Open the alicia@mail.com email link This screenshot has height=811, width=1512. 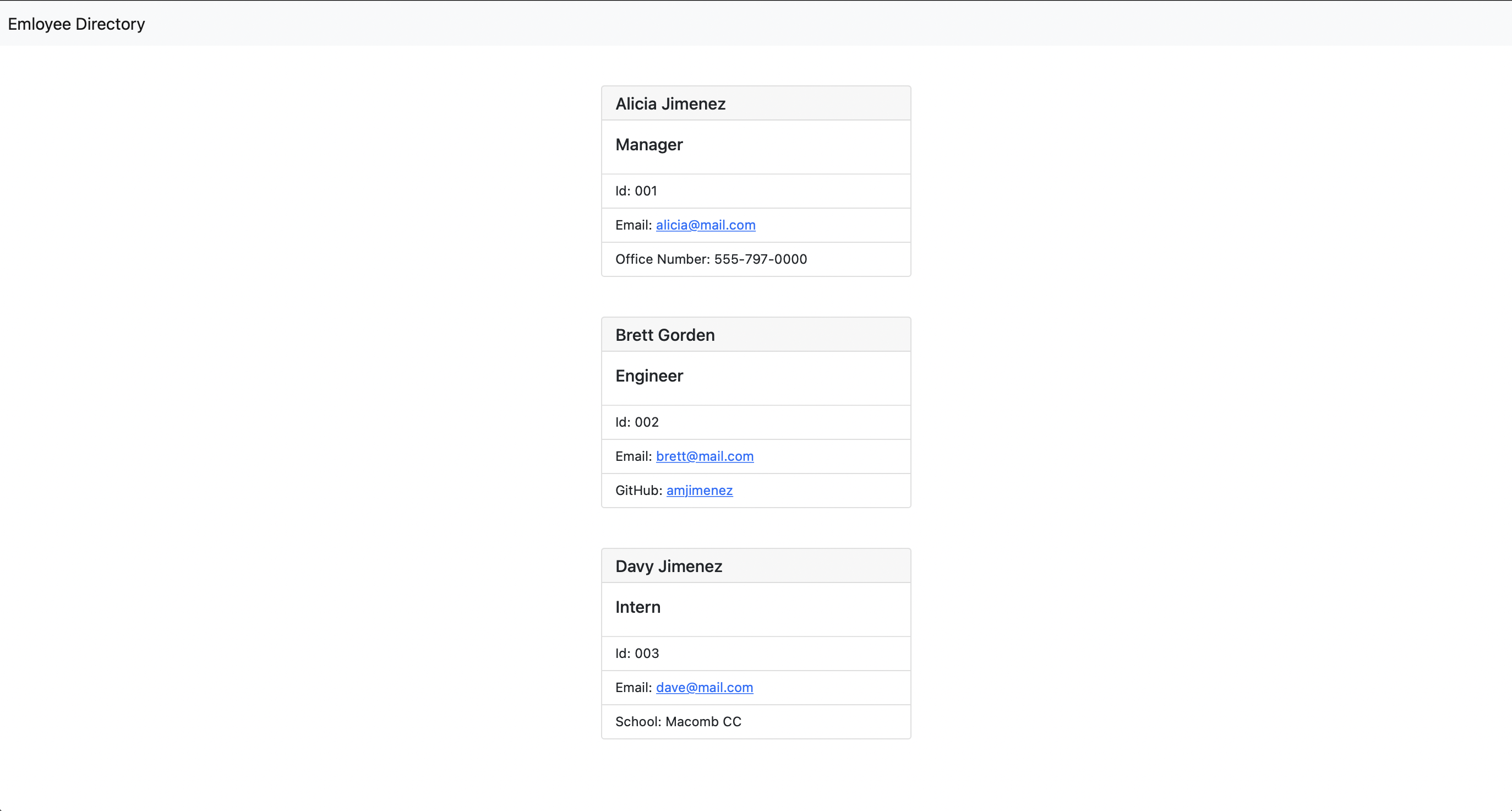(x=705, y=225)
